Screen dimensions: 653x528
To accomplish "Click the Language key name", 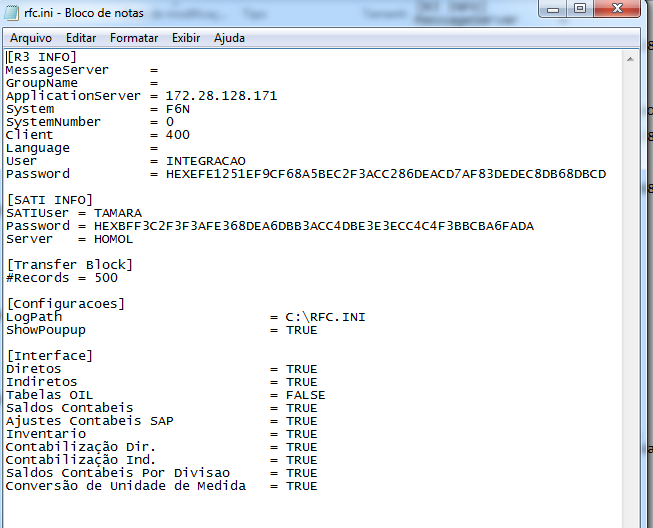I will 37,148.
